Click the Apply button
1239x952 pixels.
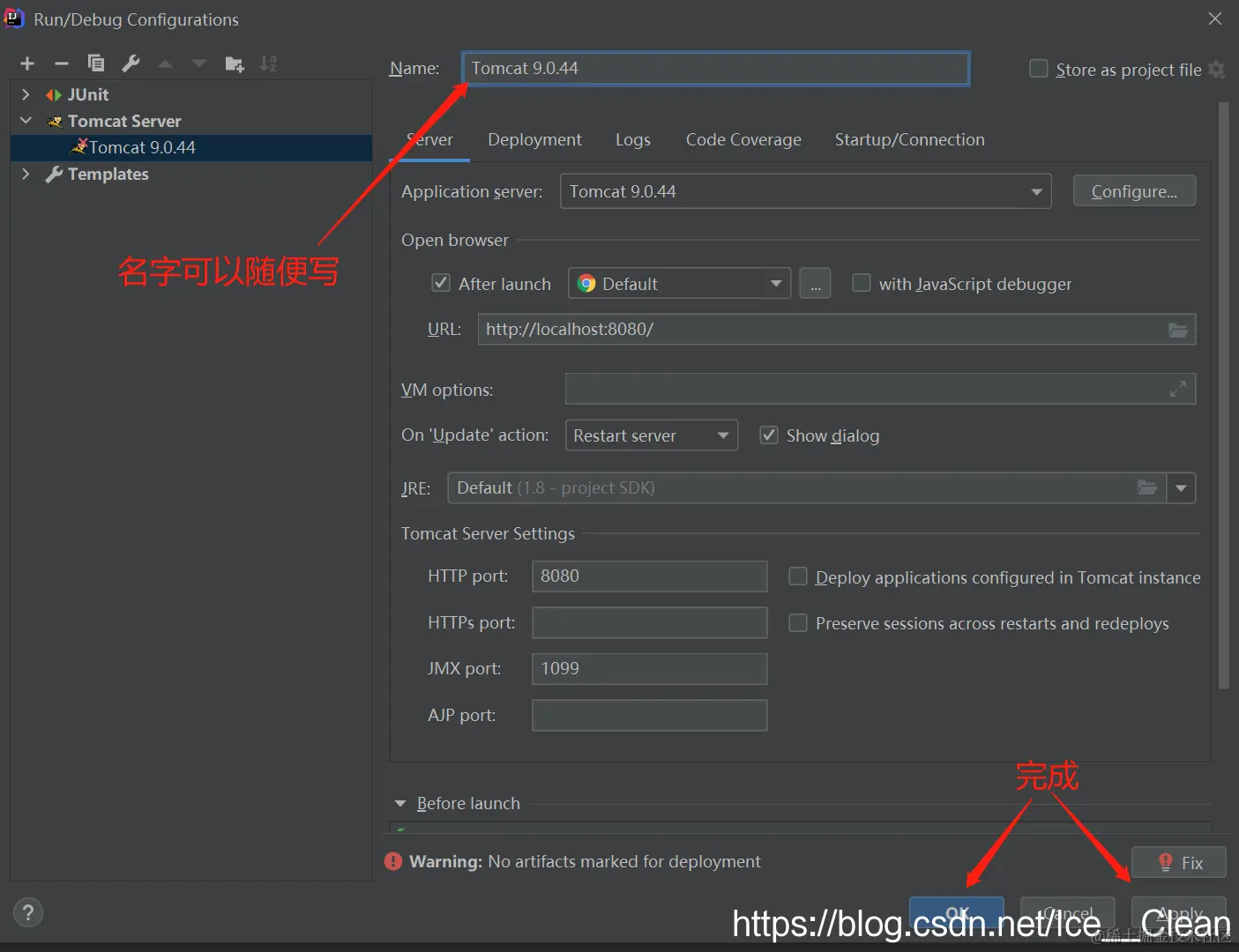1179,913
